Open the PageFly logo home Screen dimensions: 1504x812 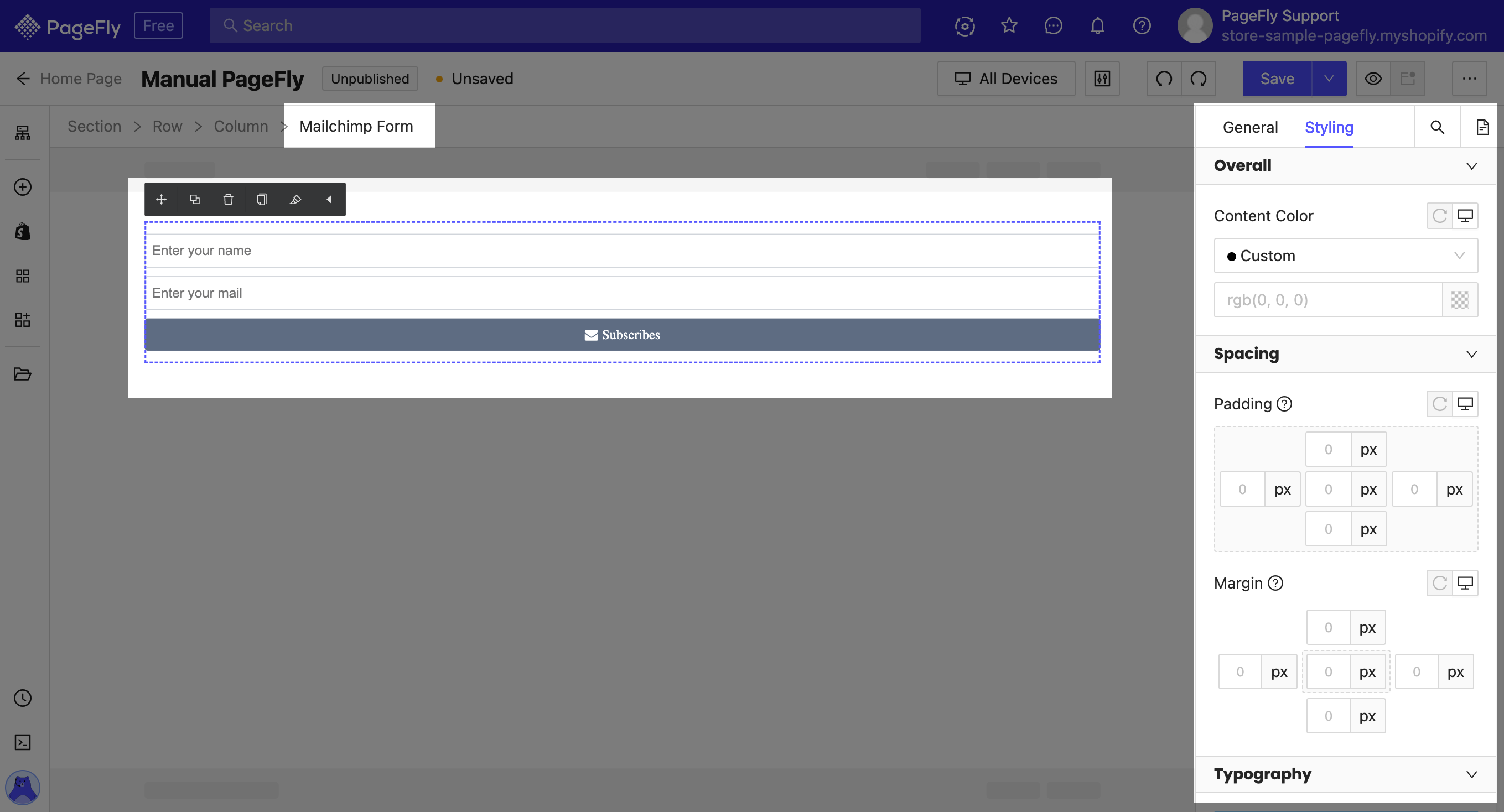tap(68, 27)
